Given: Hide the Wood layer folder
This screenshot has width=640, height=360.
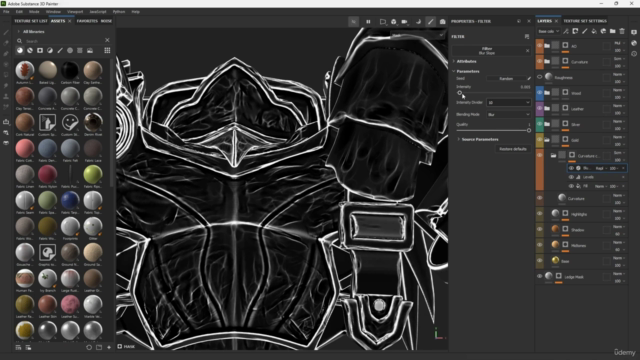Looking at the screenshot, I should [540, 93].
